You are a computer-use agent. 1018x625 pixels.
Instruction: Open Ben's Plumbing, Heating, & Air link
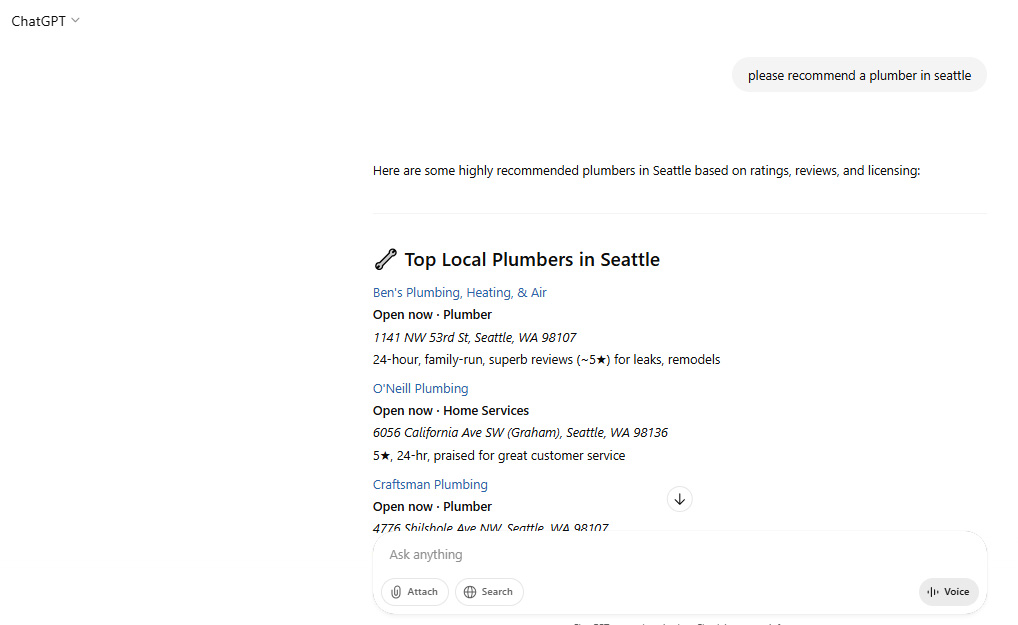pos(460,292)
